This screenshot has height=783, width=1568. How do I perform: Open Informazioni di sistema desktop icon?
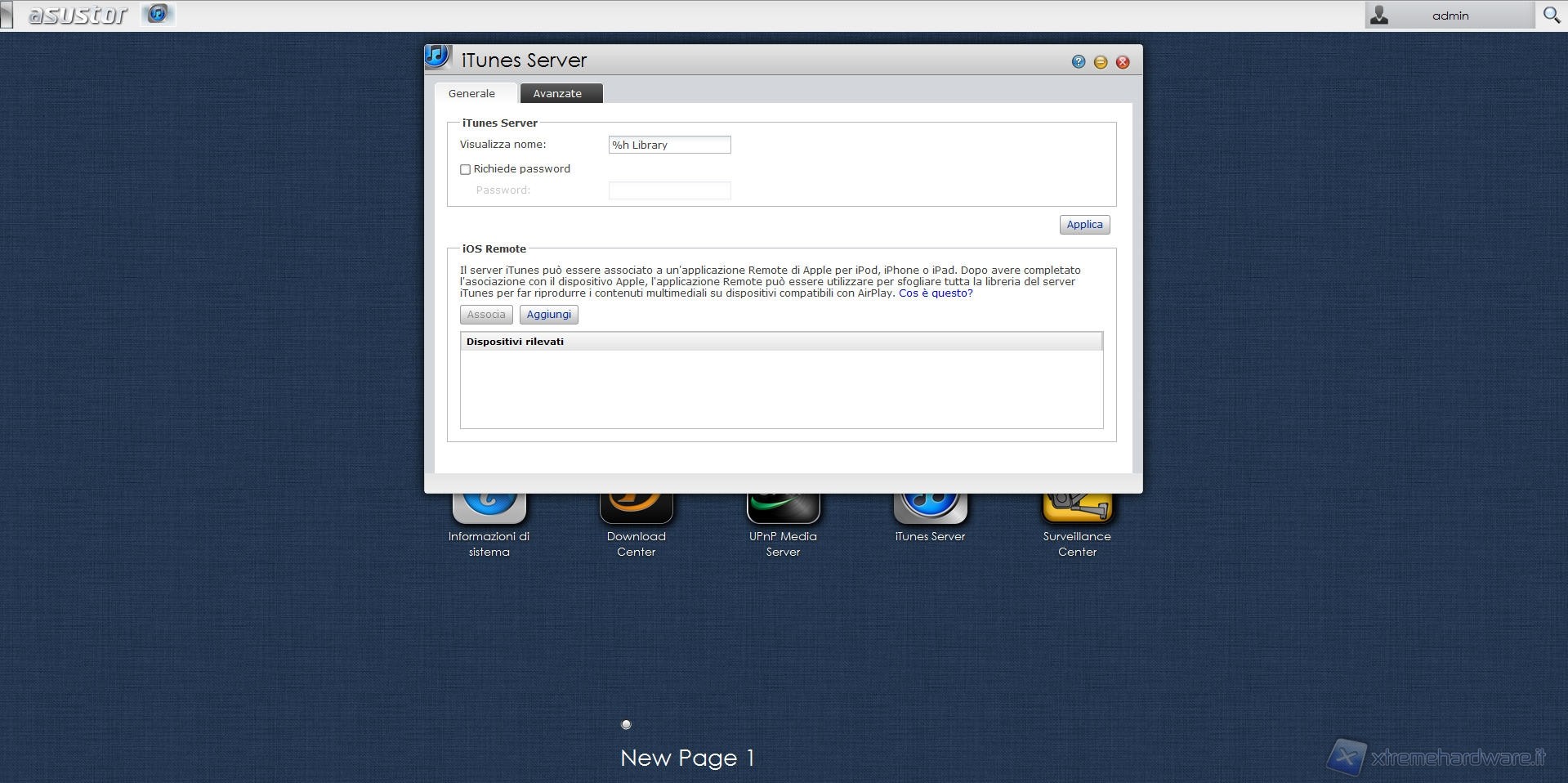pos(489,508)
